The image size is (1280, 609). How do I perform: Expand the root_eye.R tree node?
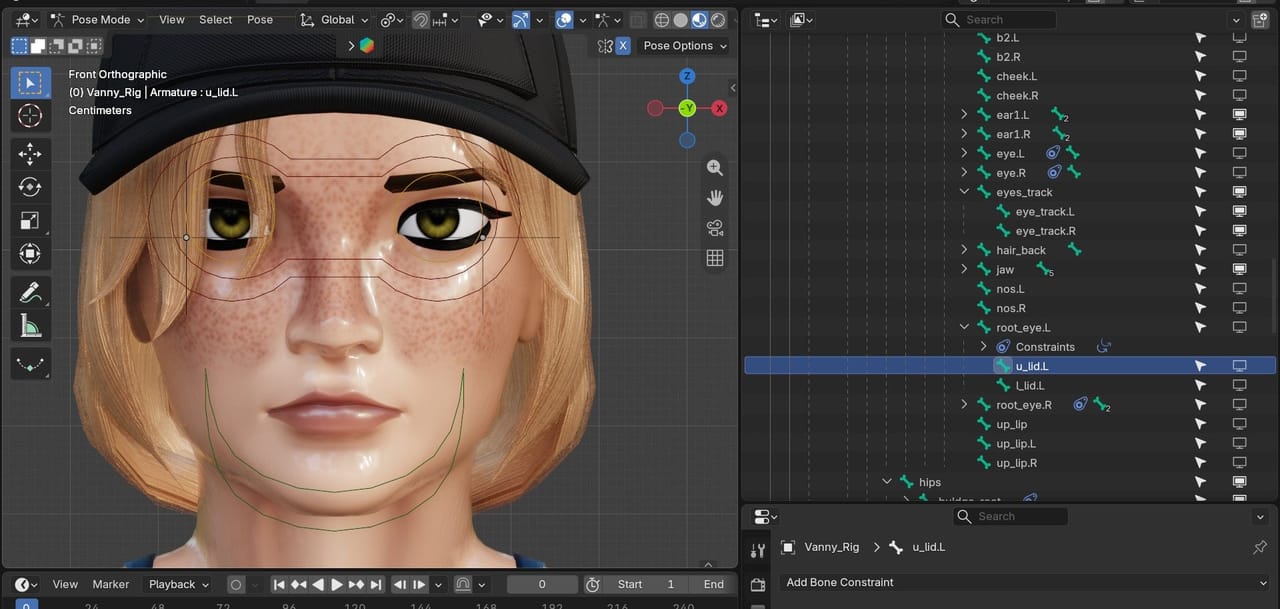pos(964,404)
